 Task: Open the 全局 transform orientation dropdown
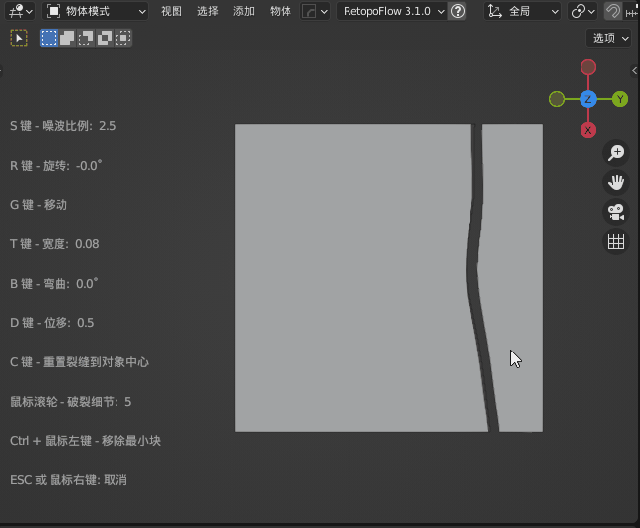pos(522,11)
